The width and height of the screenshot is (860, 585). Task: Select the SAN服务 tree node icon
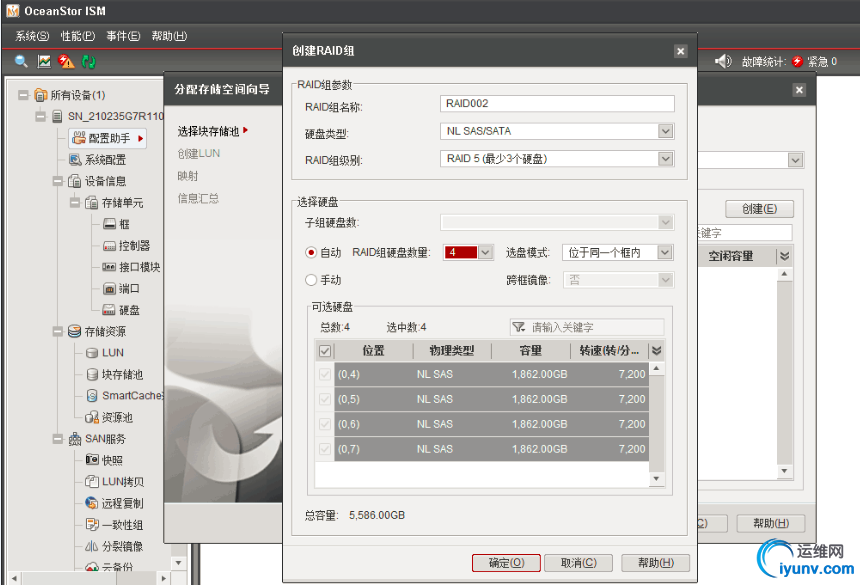(x=75, y=439)
